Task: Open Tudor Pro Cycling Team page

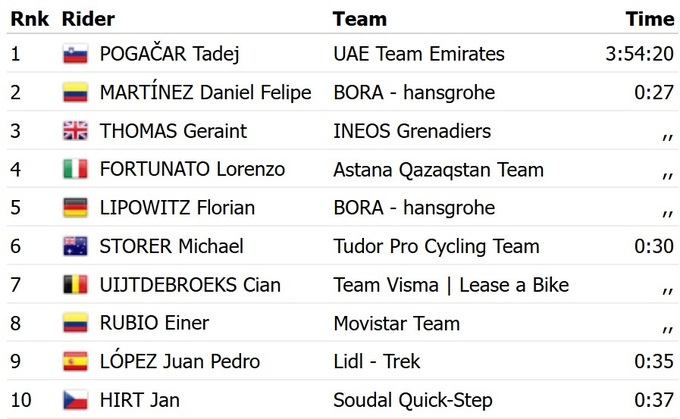Action: 436,246
